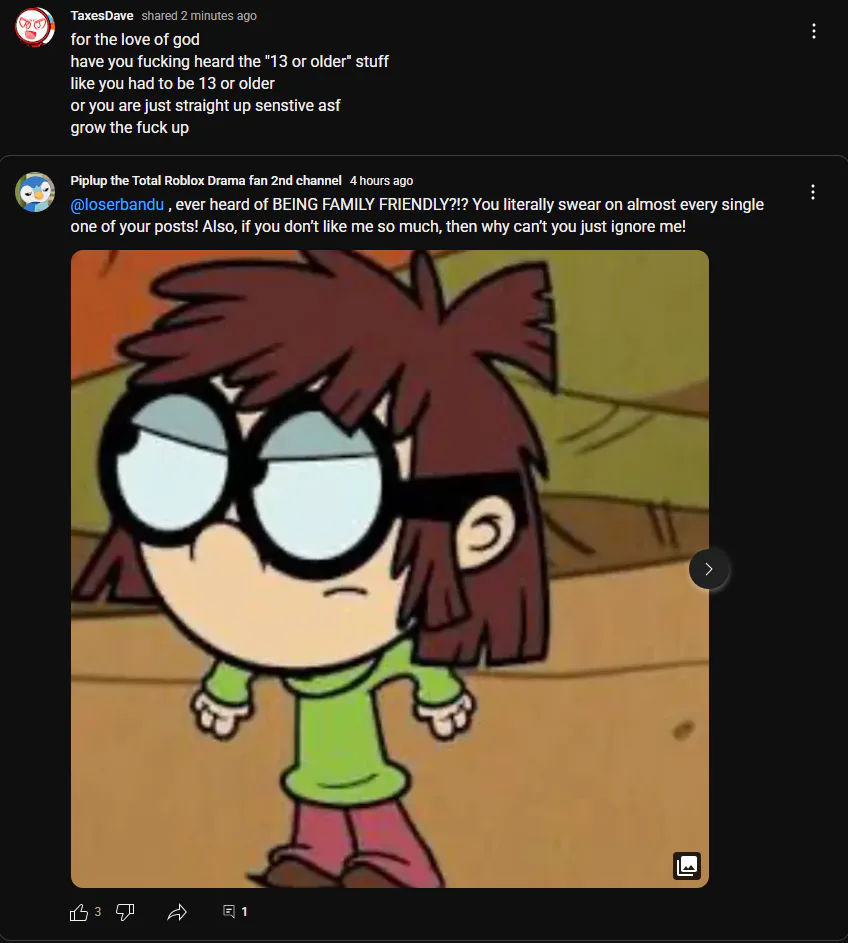Viewport: 848px width, 943px height.
Task: Click the 'BEING FAMILY FRIENDLY' post text
Action: tap(370, 204)
